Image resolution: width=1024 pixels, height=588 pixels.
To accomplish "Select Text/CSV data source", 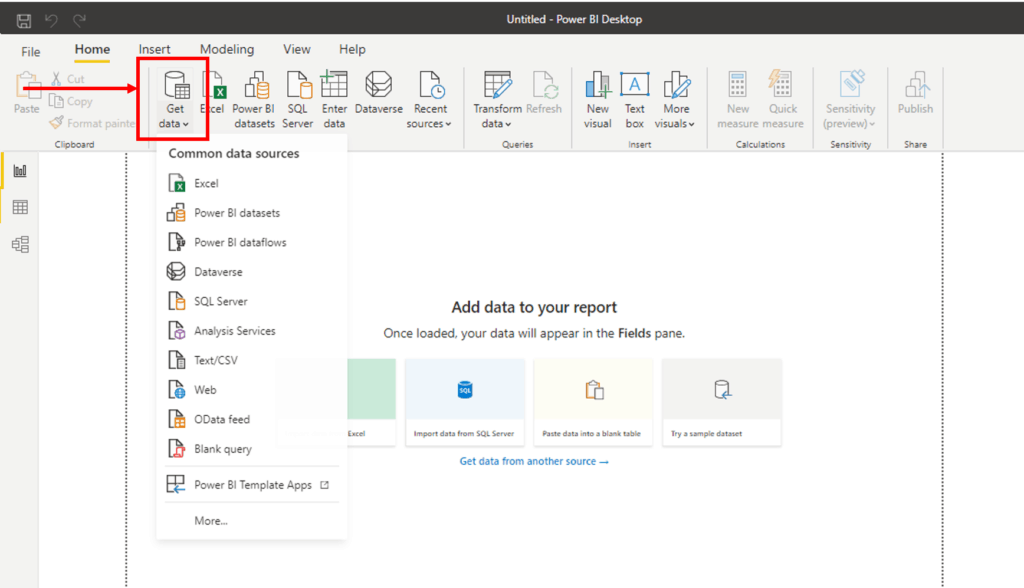I will pyautogui.click(x=251, y=361).
